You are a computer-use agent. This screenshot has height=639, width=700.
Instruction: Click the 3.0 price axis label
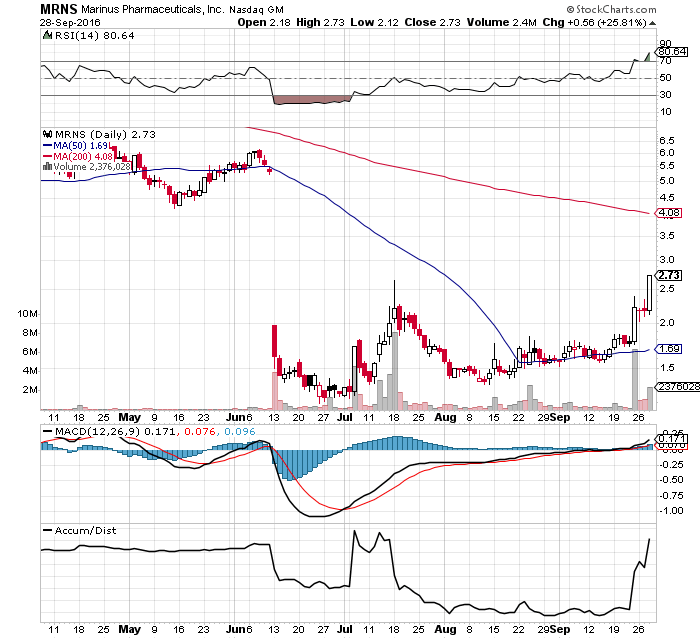[x=667, y=260]
